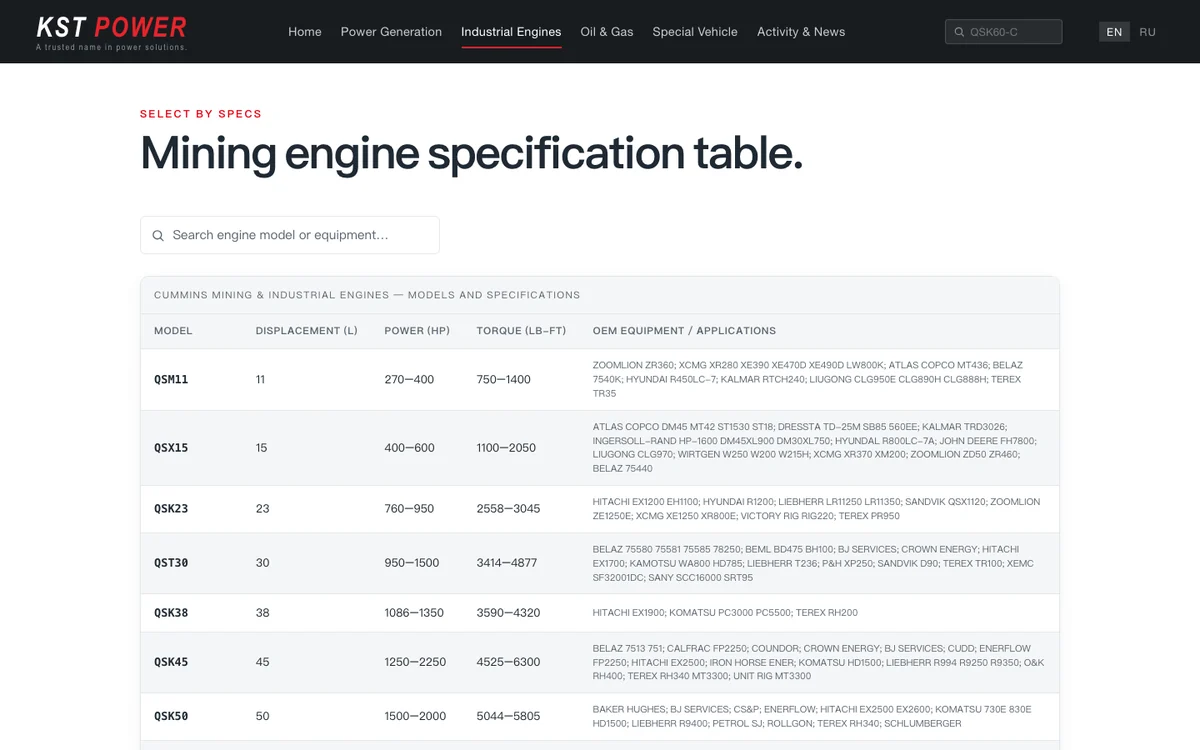The image size is (1200, 750).
Task: Click the QSM11 equipment list starting ZOOMLION ZR360
Action: [x=808, y=380]
